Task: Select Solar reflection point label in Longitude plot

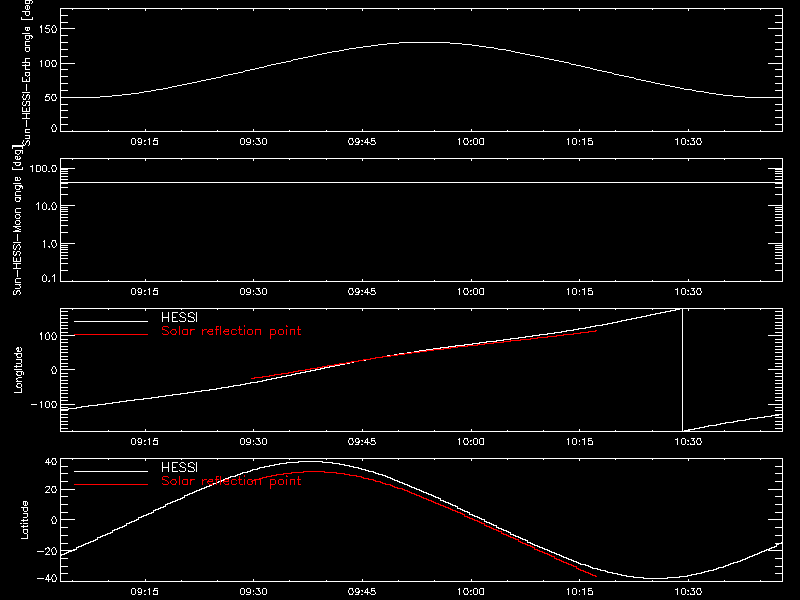Action: coord(231,331)
